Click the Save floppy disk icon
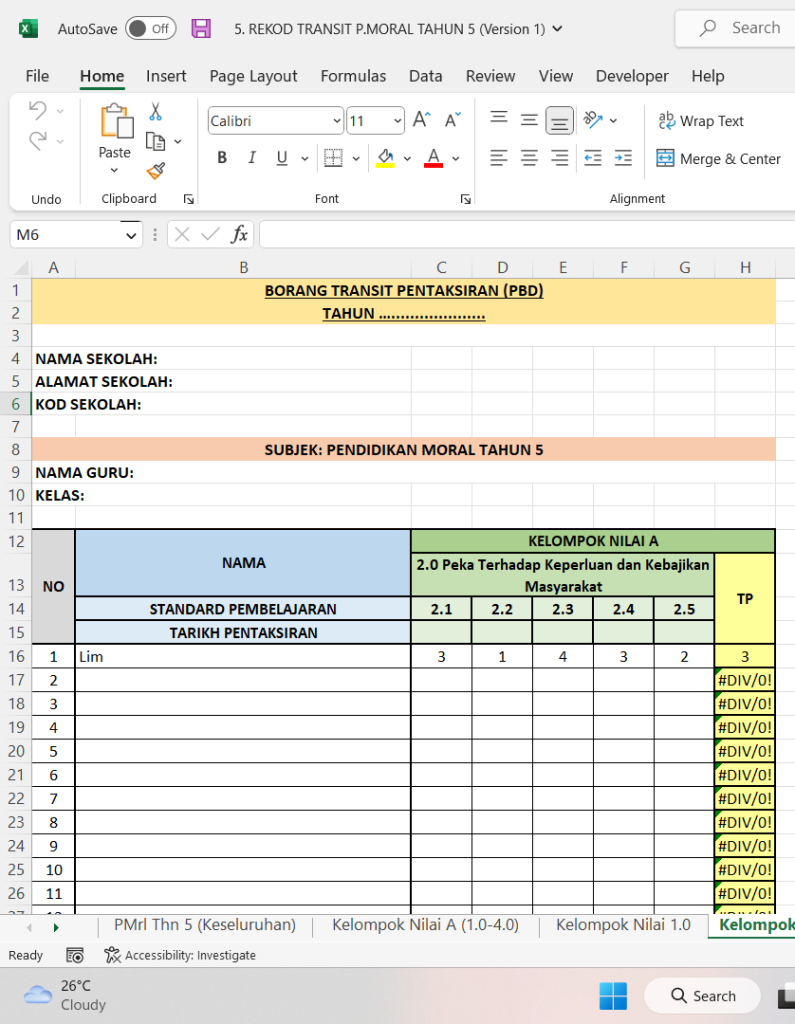The image size is (795, 1024). click(x=201, y=29)
